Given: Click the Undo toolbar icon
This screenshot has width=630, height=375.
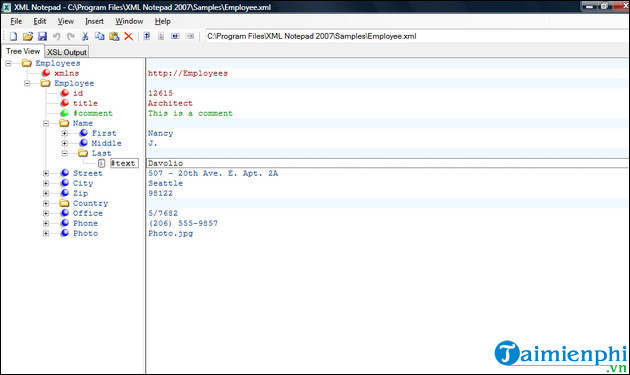Looking at the screenshot, I should 57,36.
